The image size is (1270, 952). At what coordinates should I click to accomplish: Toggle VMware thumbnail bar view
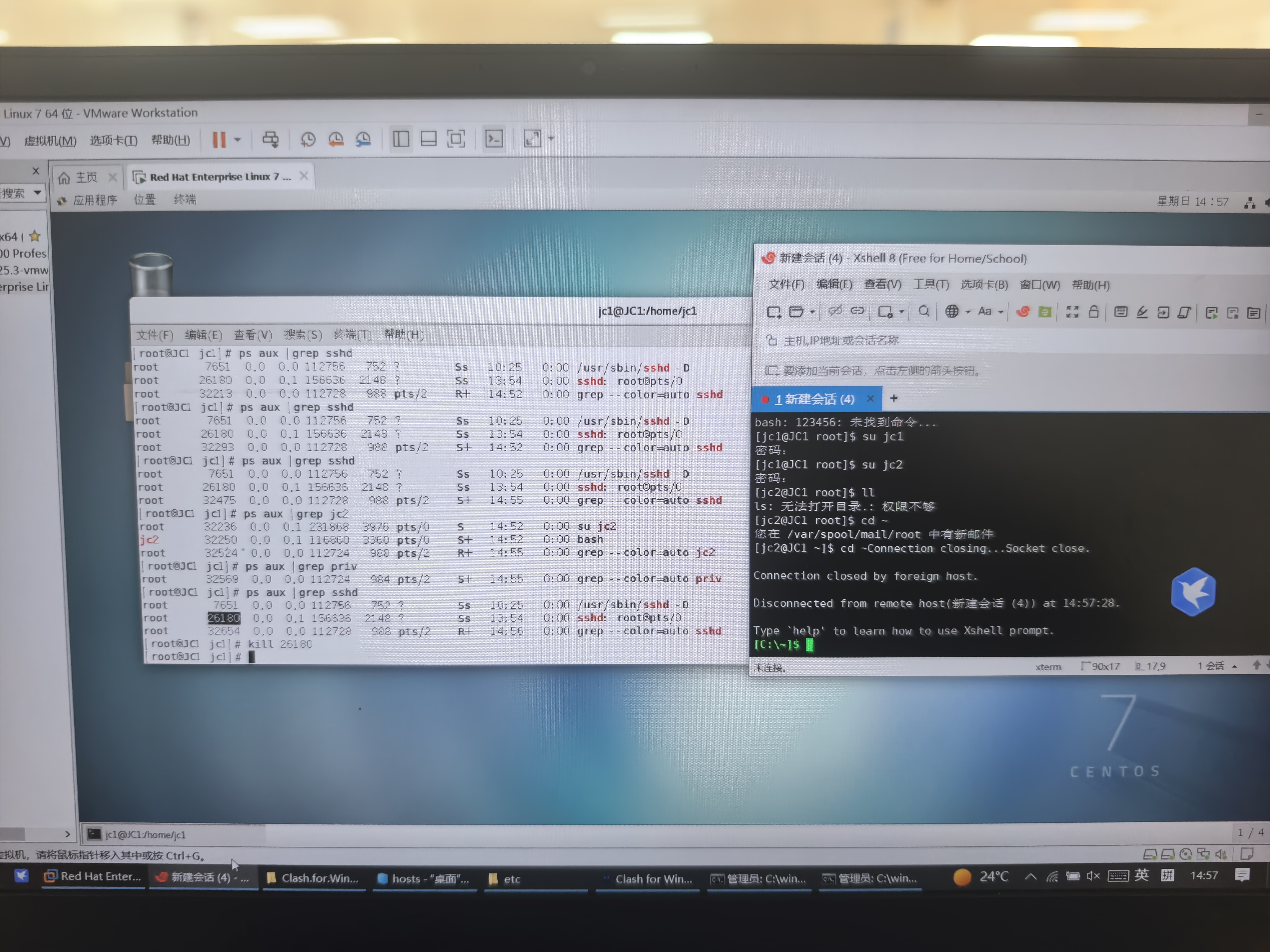click(428, 139)
